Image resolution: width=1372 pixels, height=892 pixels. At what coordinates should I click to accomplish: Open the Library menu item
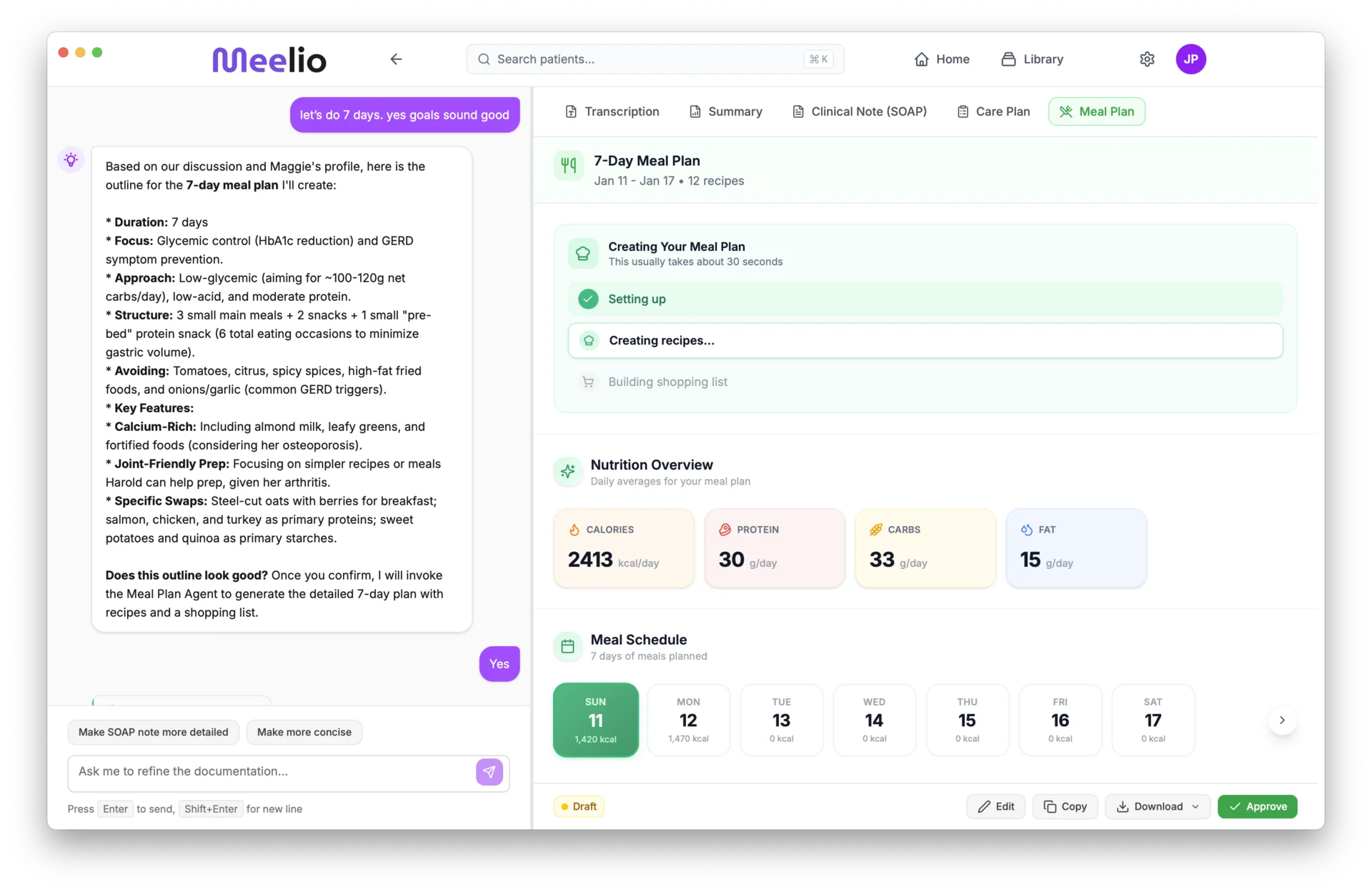pos(1033,59)
